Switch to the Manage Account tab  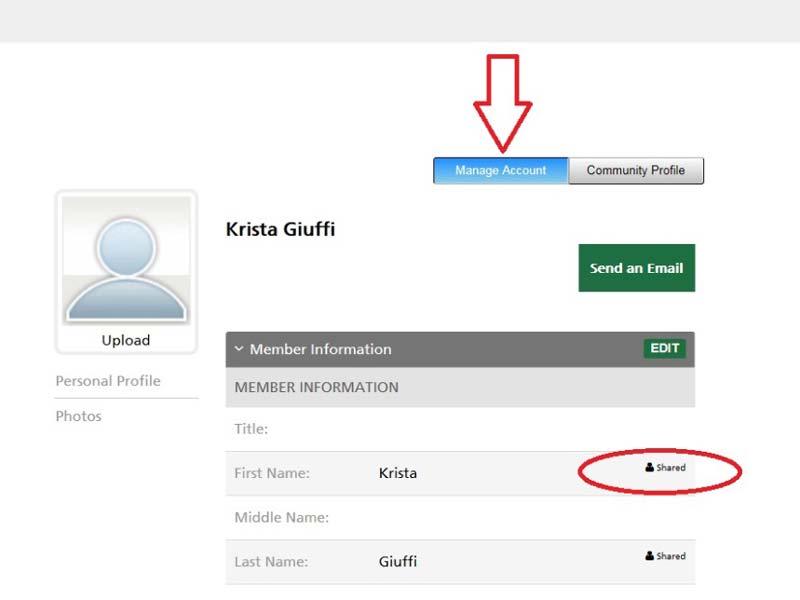pyautogui.click(x=500, y=171)
